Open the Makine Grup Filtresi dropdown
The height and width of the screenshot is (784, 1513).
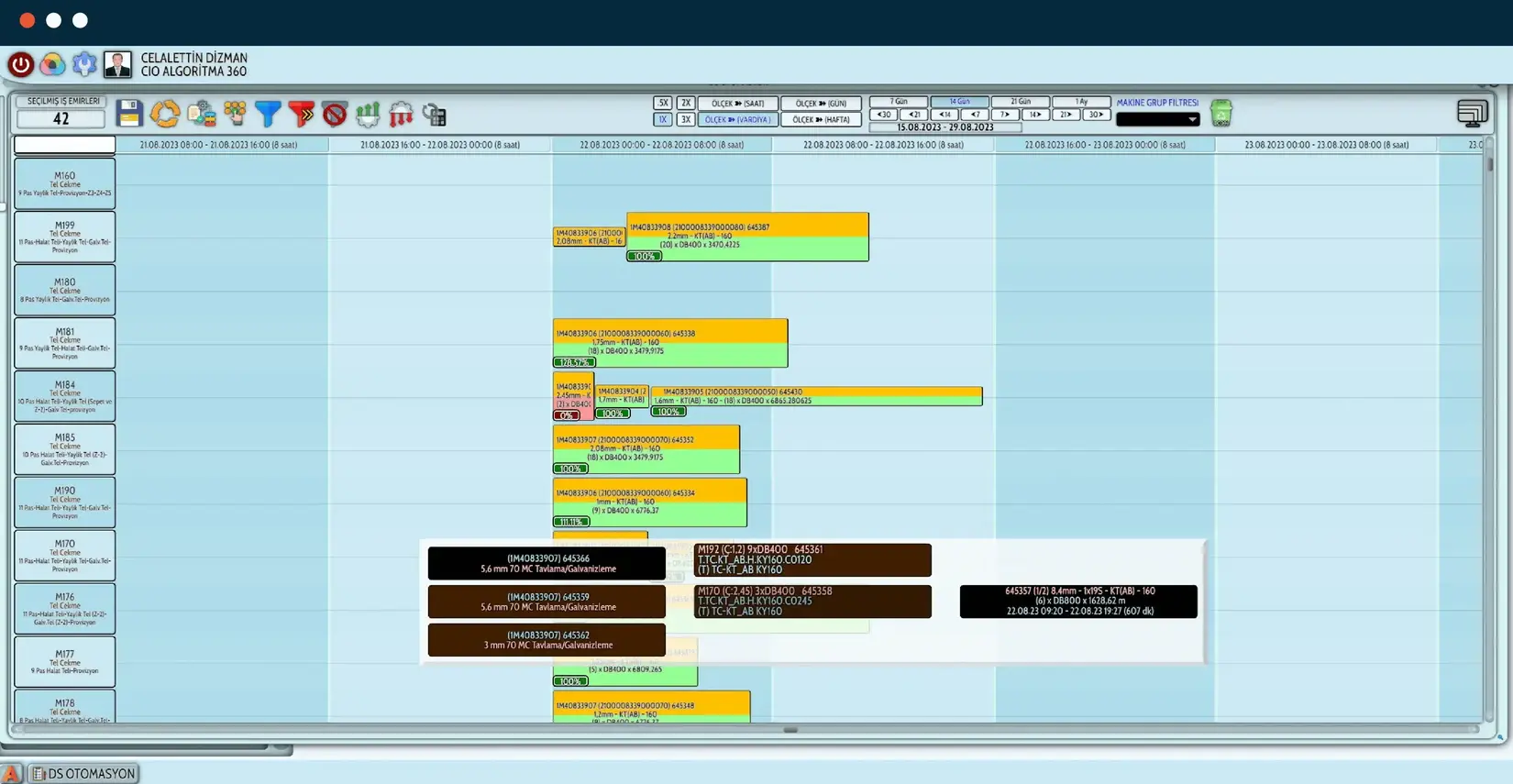point(1157,119)
